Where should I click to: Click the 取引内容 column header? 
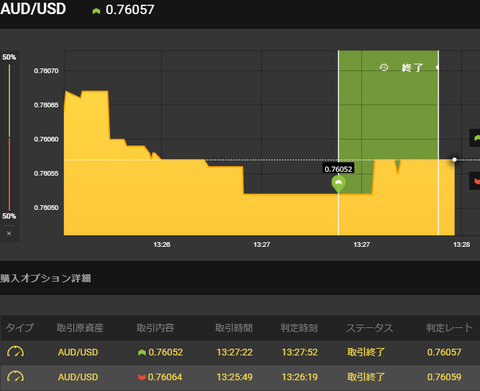point(155,328)
